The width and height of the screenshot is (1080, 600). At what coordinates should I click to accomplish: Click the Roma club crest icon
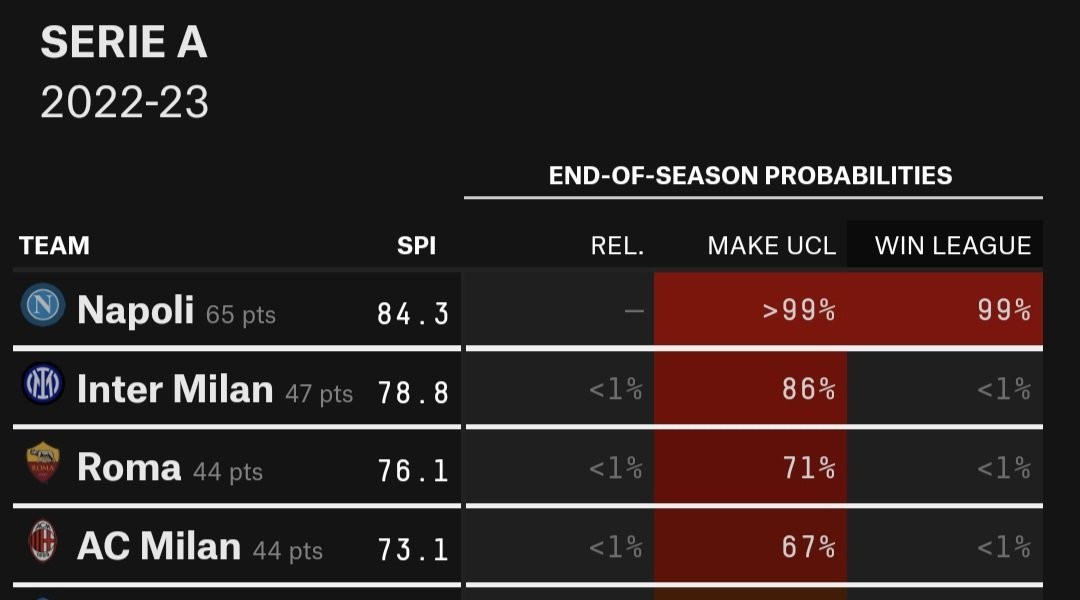(x=43, y=463)
